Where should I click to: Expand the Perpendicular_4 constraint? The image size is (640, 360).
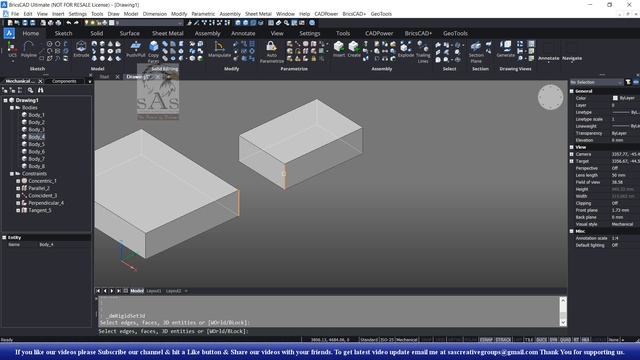[x=18, y=203]
